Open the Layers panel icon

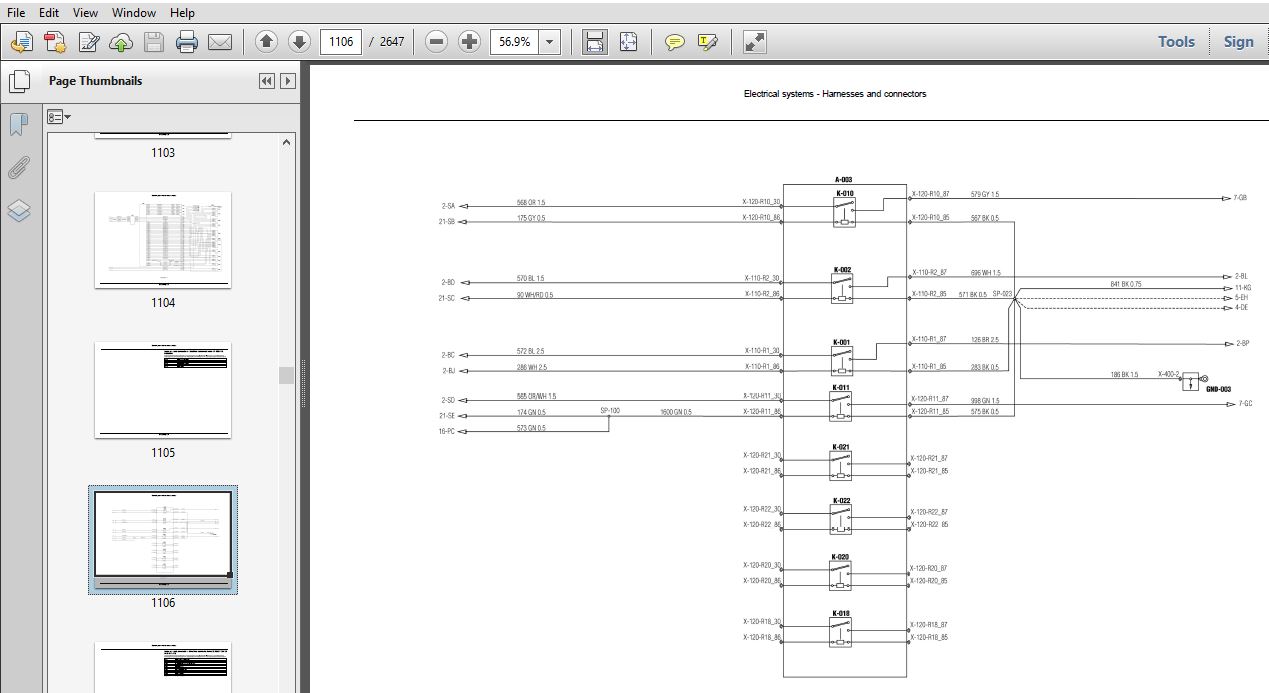(x=18, y=210)
